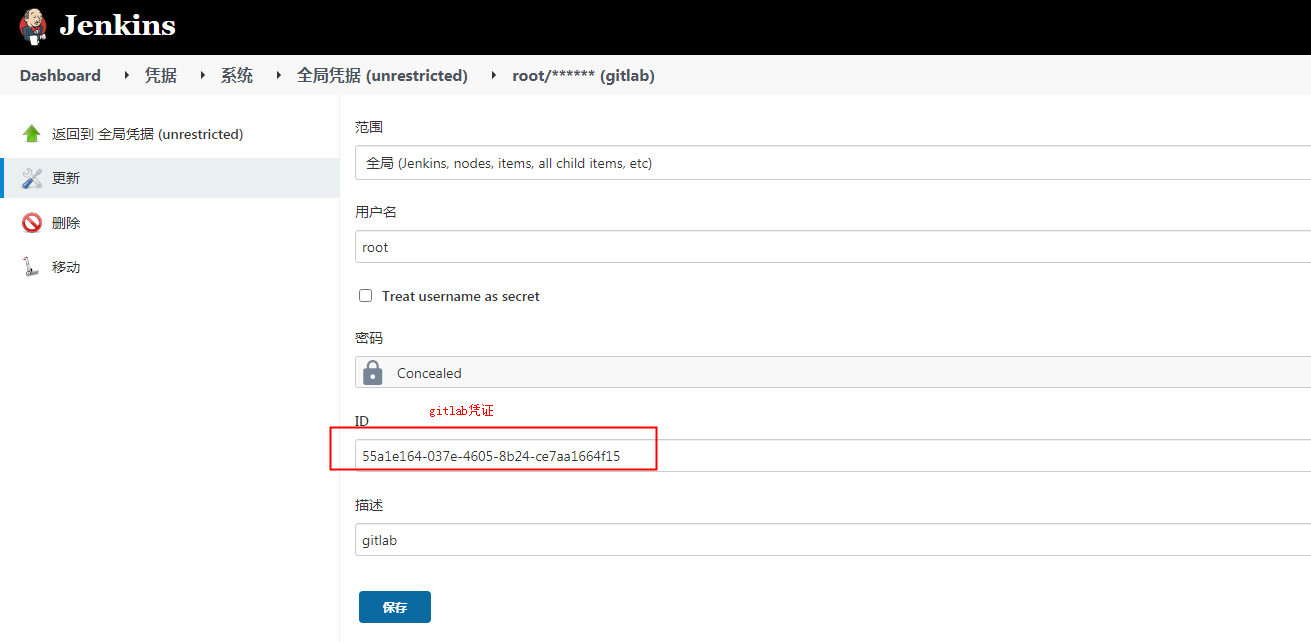
Task: Click the ID field with 55a1e164 value
Action: coord(833,456)
